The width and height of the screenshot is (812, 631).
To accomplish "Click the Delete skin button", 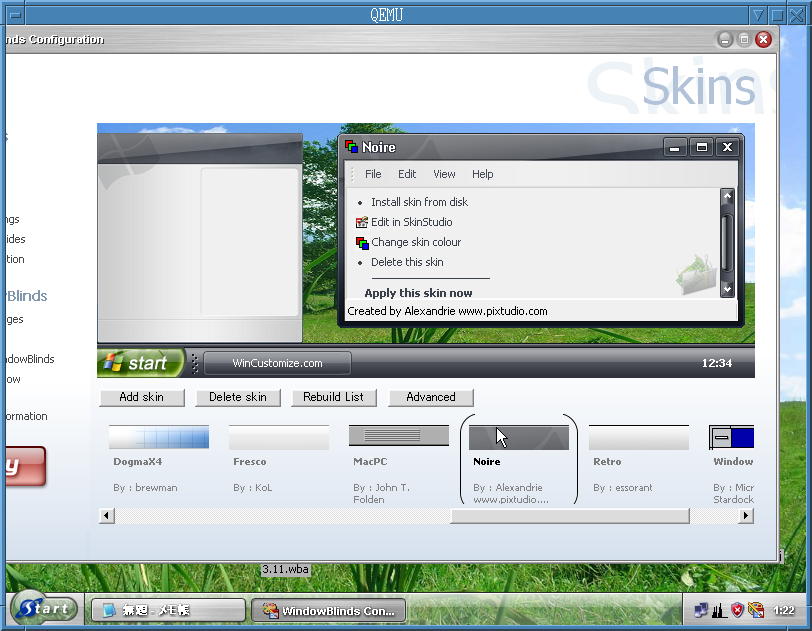I will pos(238,397).
